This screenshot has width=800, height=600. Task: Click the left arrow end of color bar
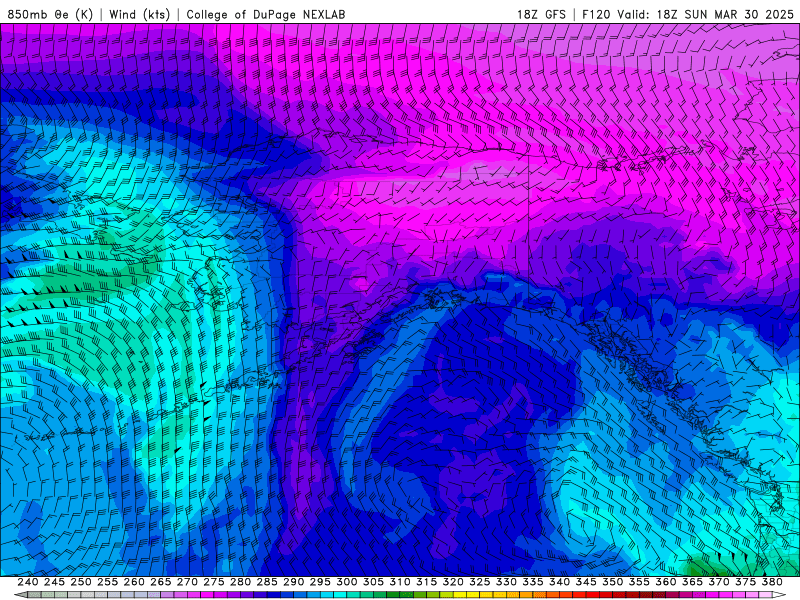pos(21,595)
